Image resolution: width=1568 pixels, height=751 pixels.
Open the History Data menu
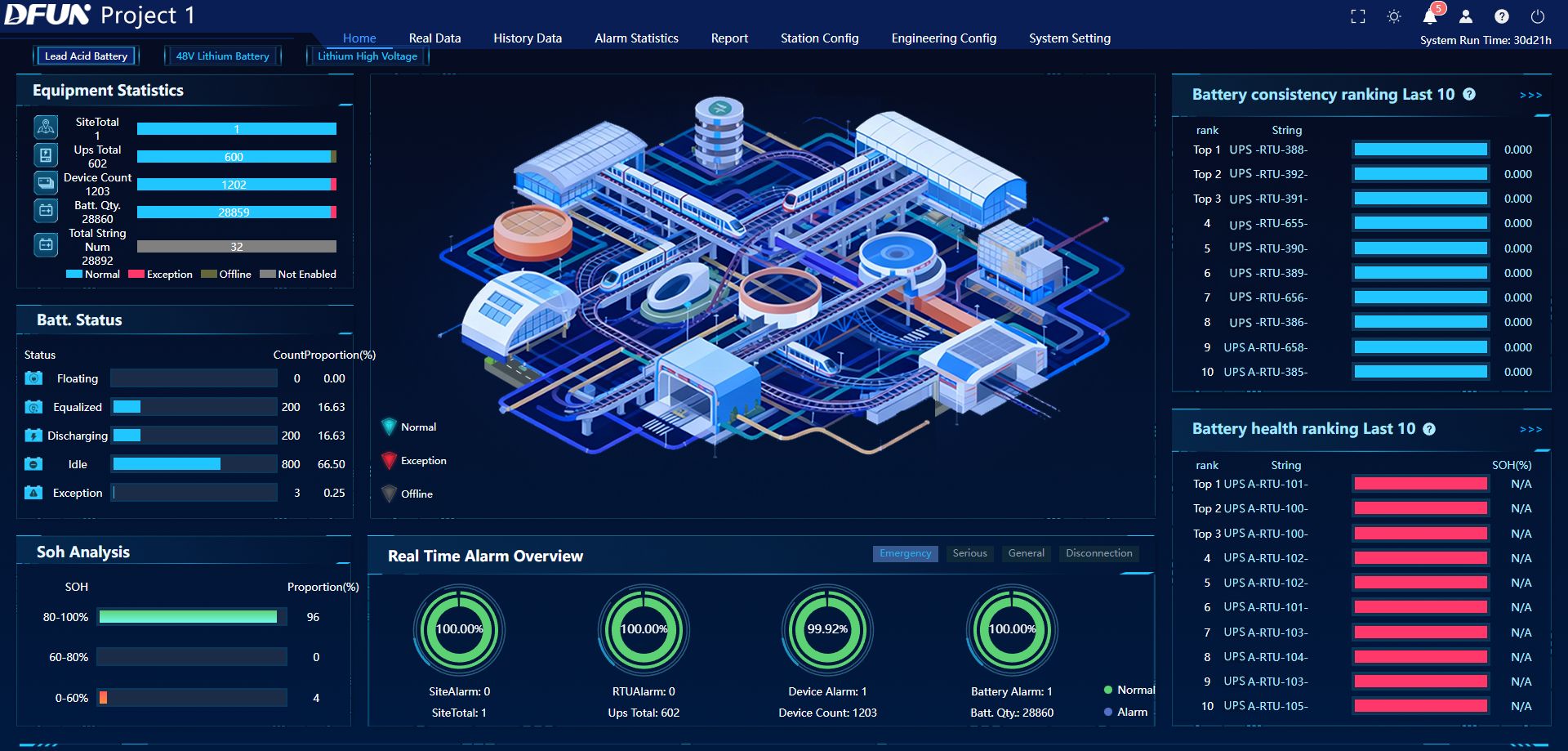coord(528,38)
